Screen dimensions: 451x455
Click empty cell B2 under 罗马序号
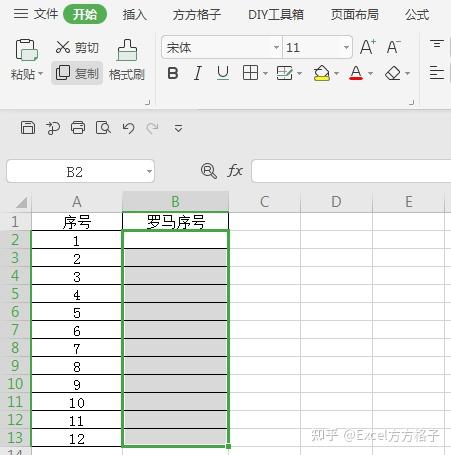click(x=176, y=240)
